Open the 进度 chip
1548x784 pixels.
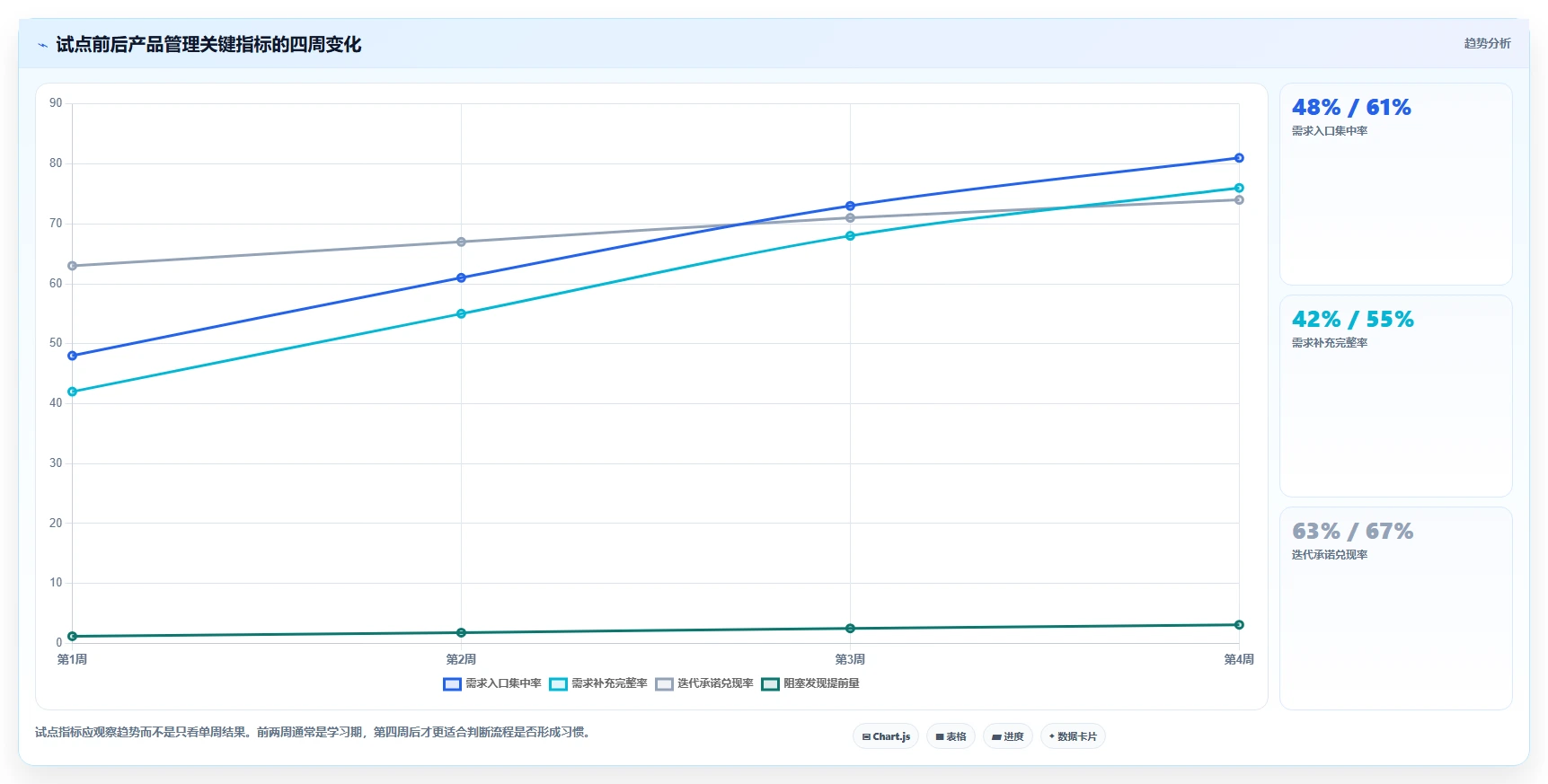pyautogui.click(x=1008, y=736)
